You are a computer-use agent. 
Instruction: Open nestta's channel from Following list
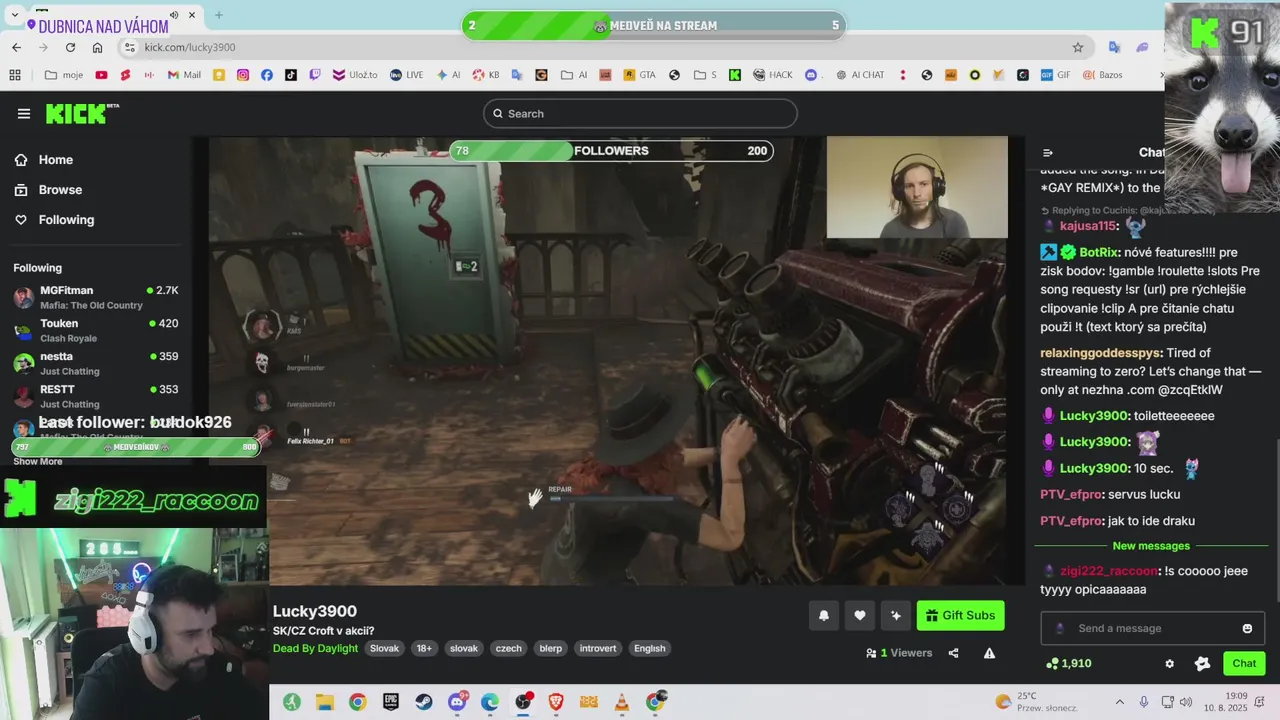(96, 364)
